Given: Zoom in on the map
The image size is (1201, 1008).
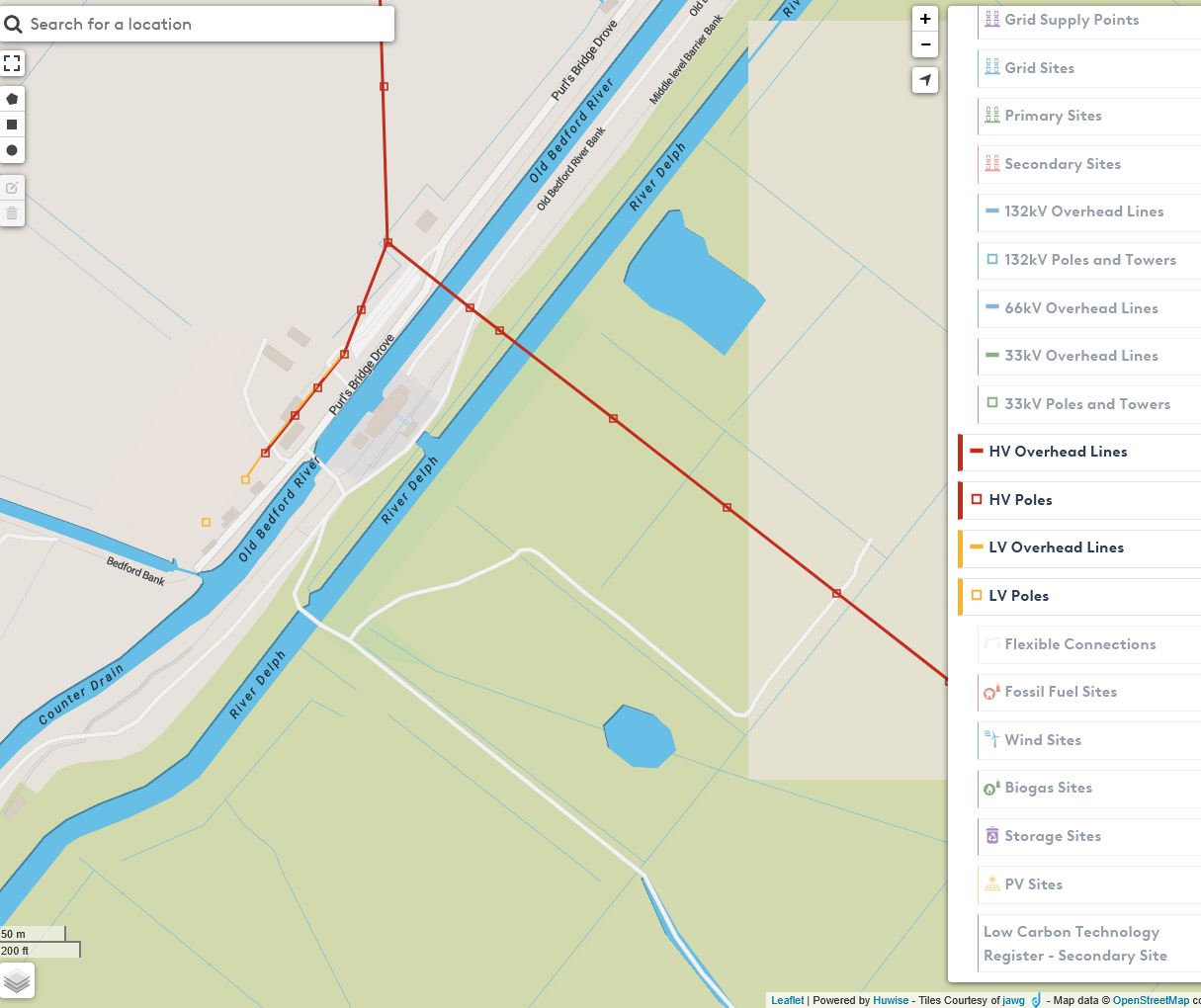Looking at the screenshot, I should tap(925, 19).
